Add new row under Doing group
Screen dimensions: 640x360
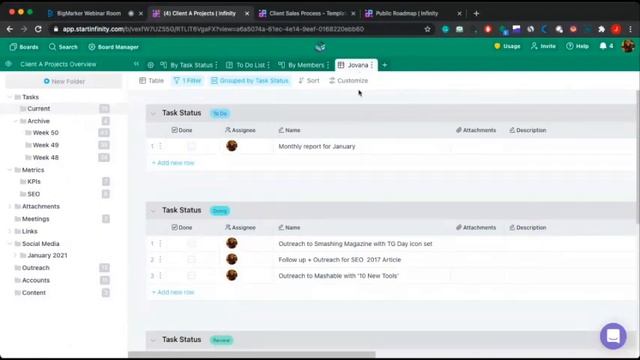(173, 292)
